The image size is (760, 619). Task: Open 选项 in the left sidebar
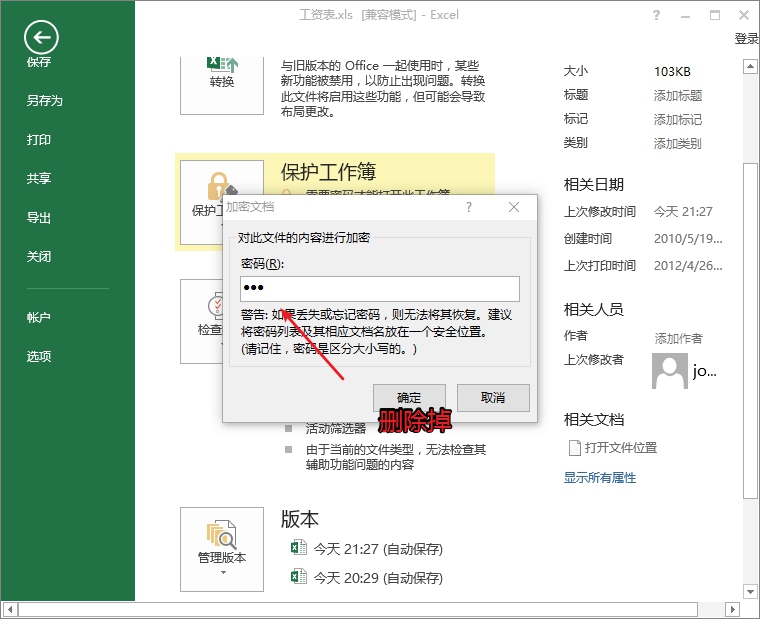(x=39, y=356)
